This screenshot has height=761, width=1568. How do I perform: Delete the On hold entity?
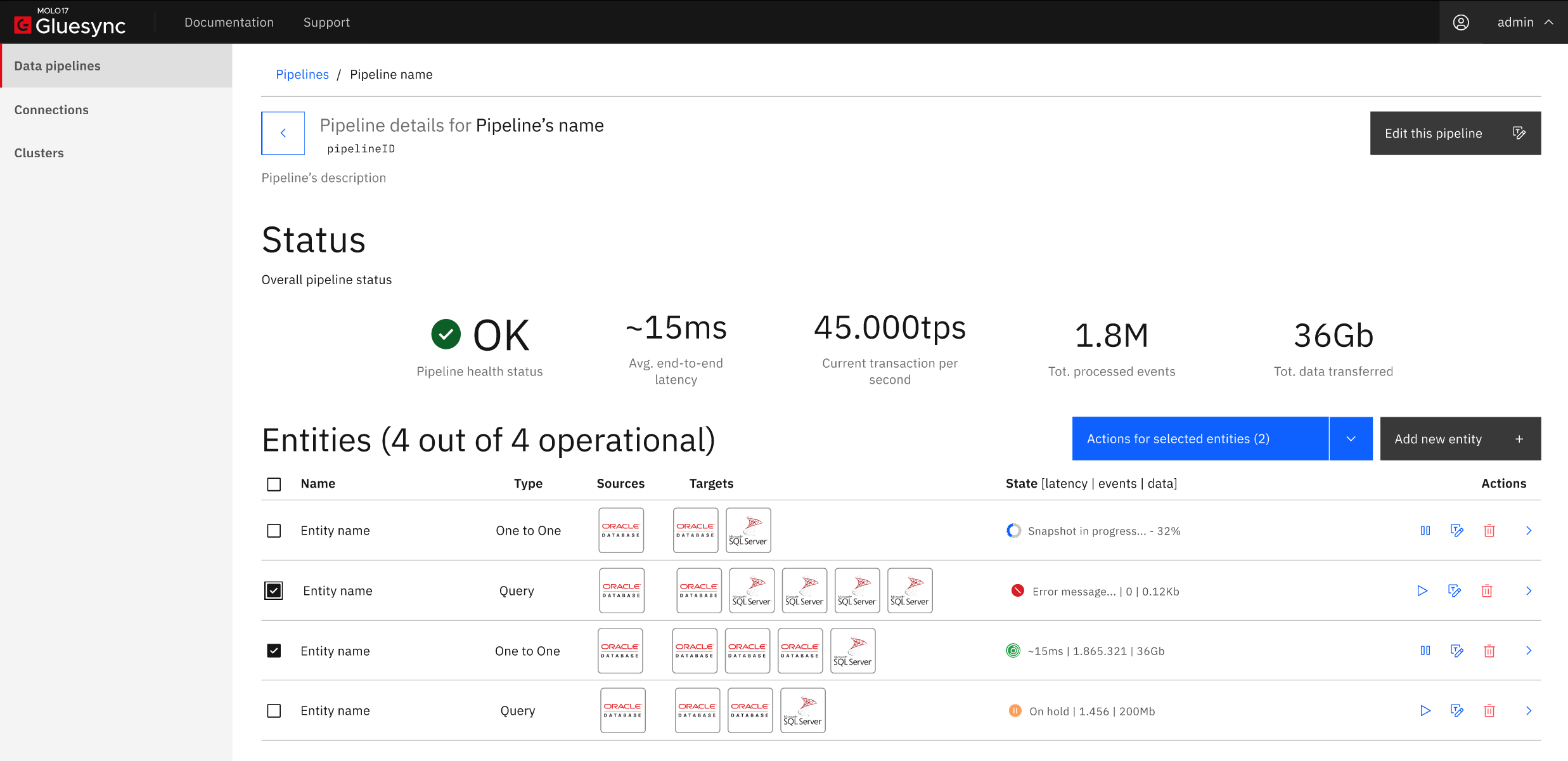(1489, 711)
